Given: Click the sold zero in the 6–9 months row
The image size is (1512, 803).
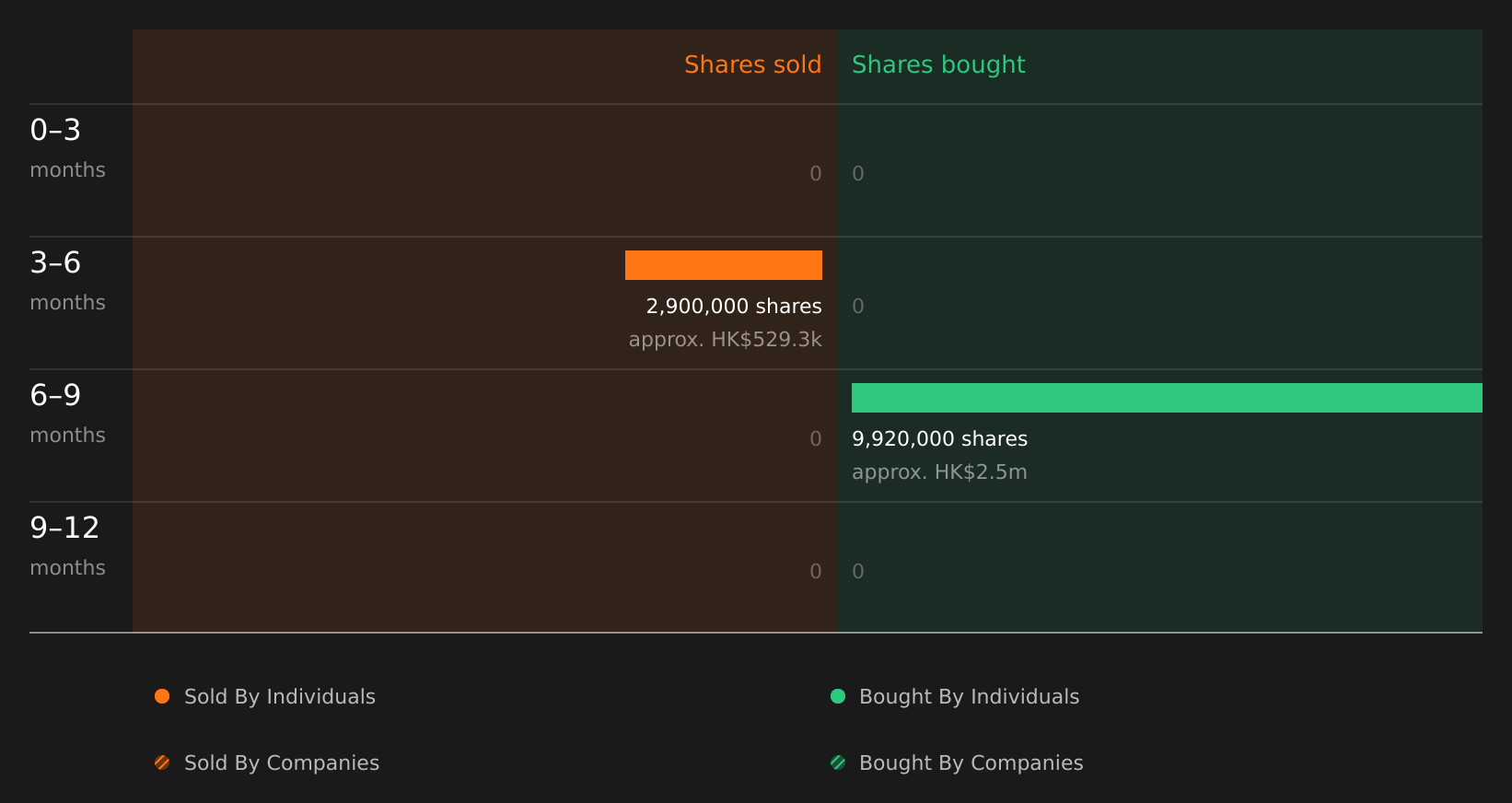Looking at the screenshot, I should [x=816, y=438].
